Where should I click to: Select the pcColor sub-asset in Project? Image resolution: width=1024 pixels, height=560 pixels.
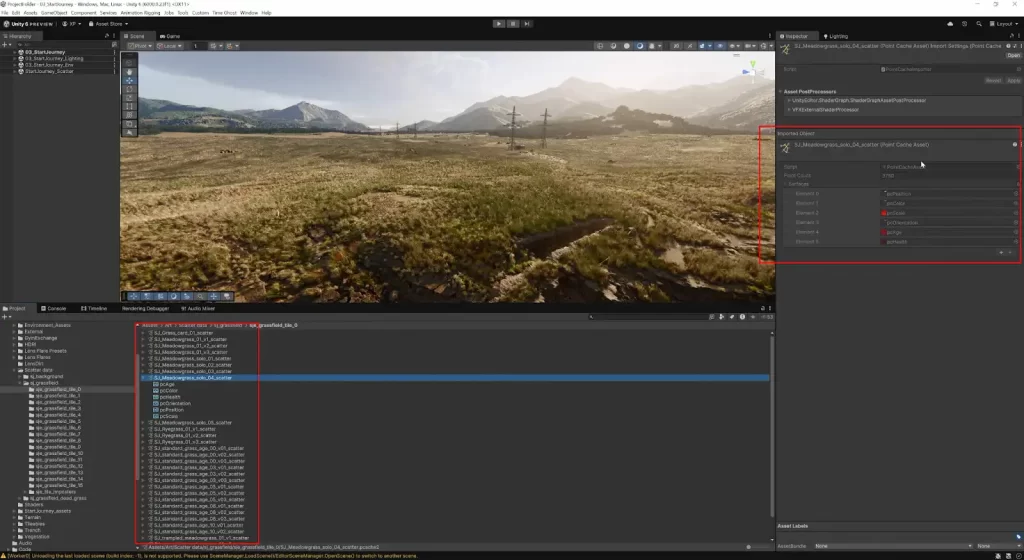pos(166,391)
